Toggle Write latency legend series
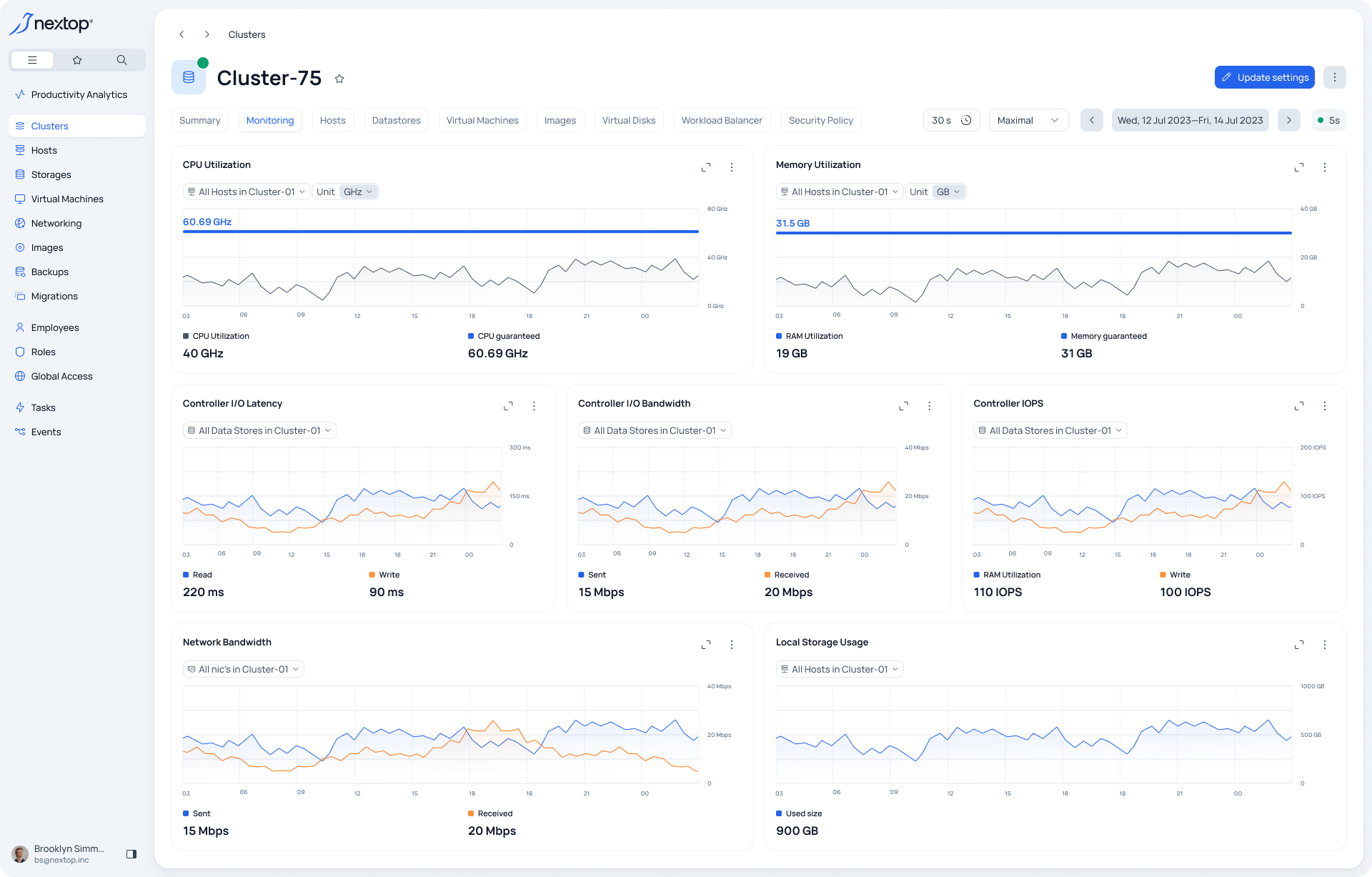 (x=384, y=575)
